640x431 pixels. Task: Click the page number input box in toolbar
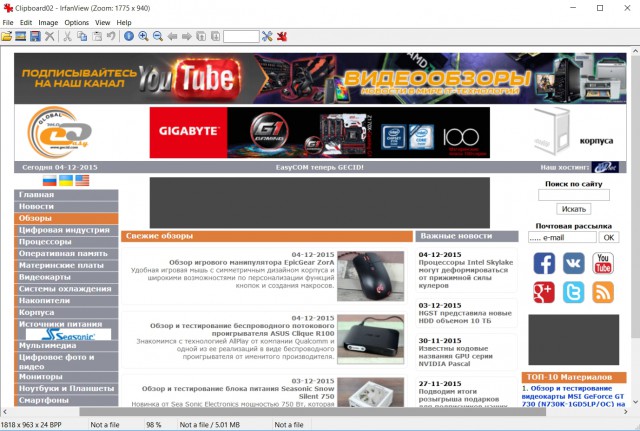tap(241, 36)
